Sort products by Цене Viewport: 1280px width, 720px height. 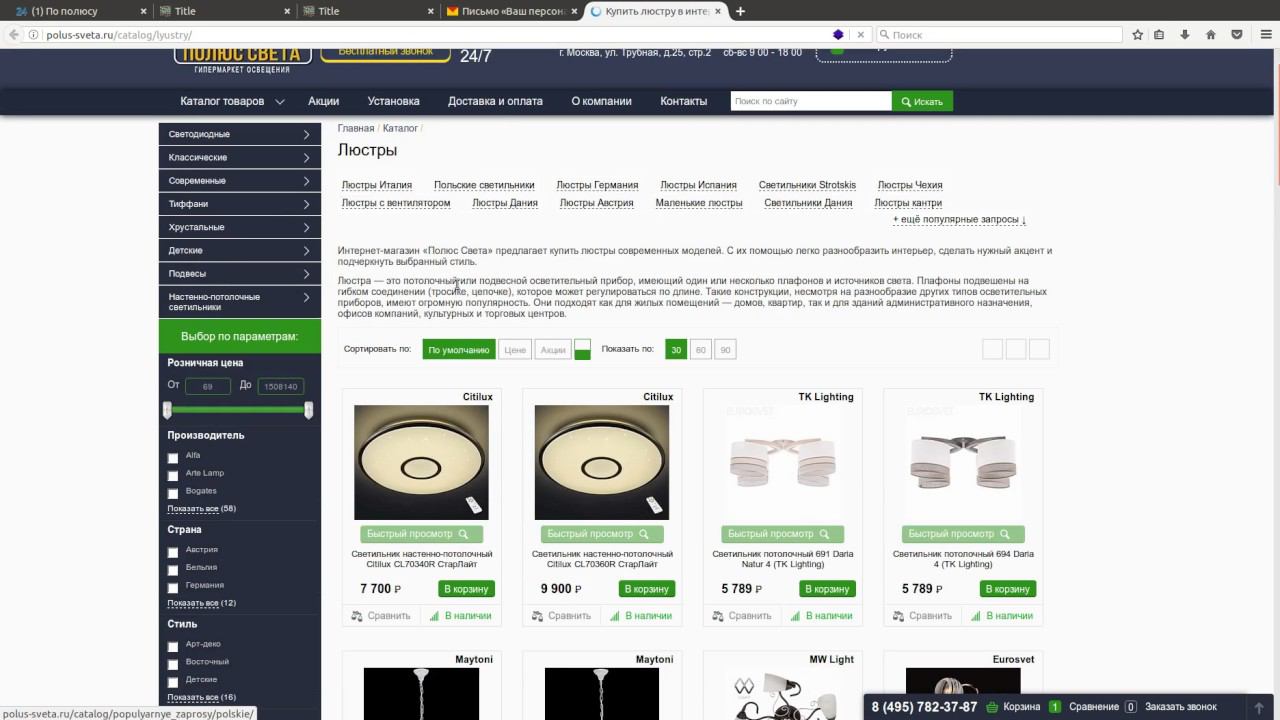pyautogui.click(x=515, y=350)
